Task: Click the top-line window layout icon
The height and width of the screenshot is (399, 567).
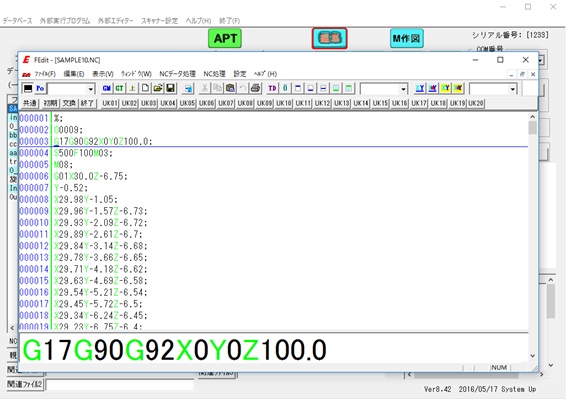Action: (298, 88)
